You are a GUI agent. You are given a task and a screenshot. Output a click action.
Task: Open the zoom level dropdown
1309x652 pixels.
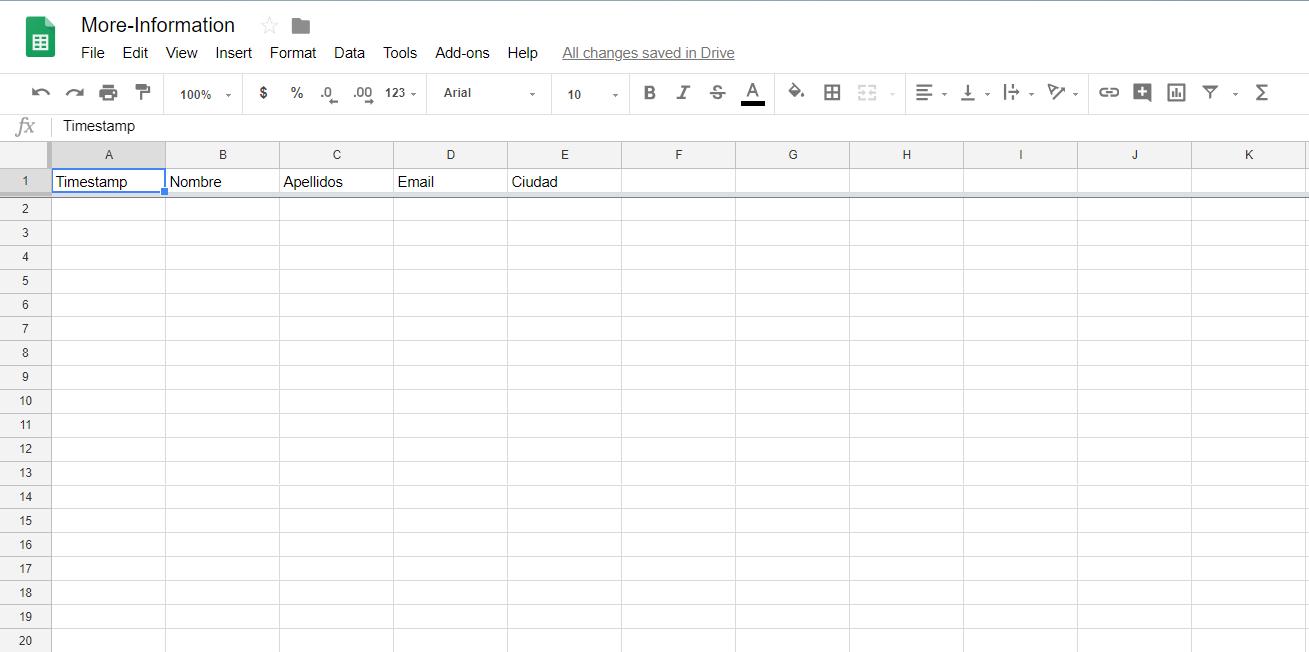202,94
